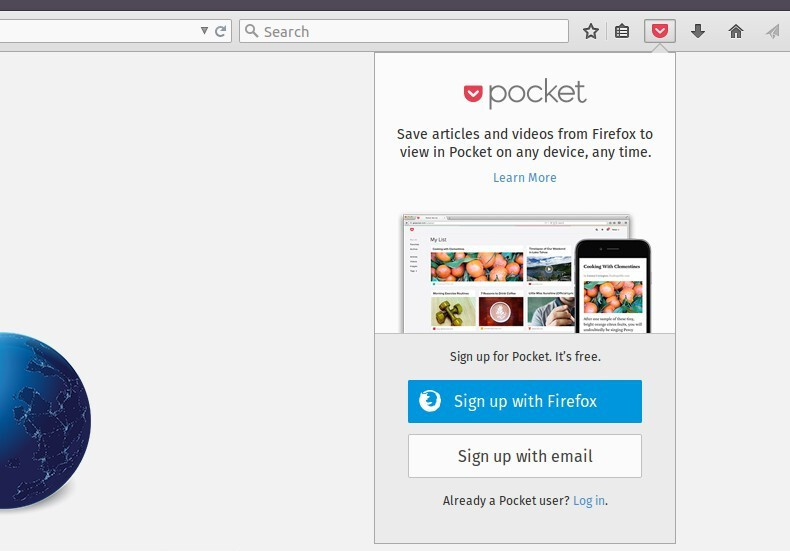Viewport: 790px width, 551px height.
Task: Open the bookmarks list icon
Action: 622,31
